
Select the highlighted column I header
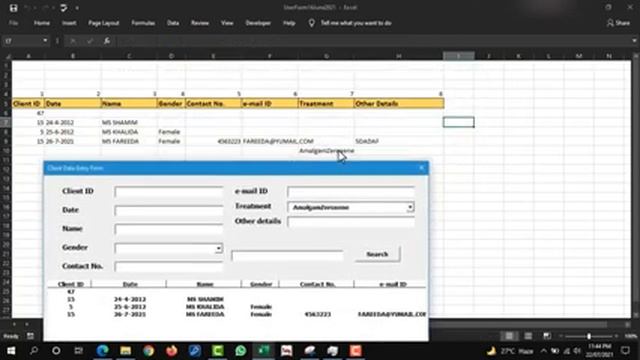click(x=459, y=56)
